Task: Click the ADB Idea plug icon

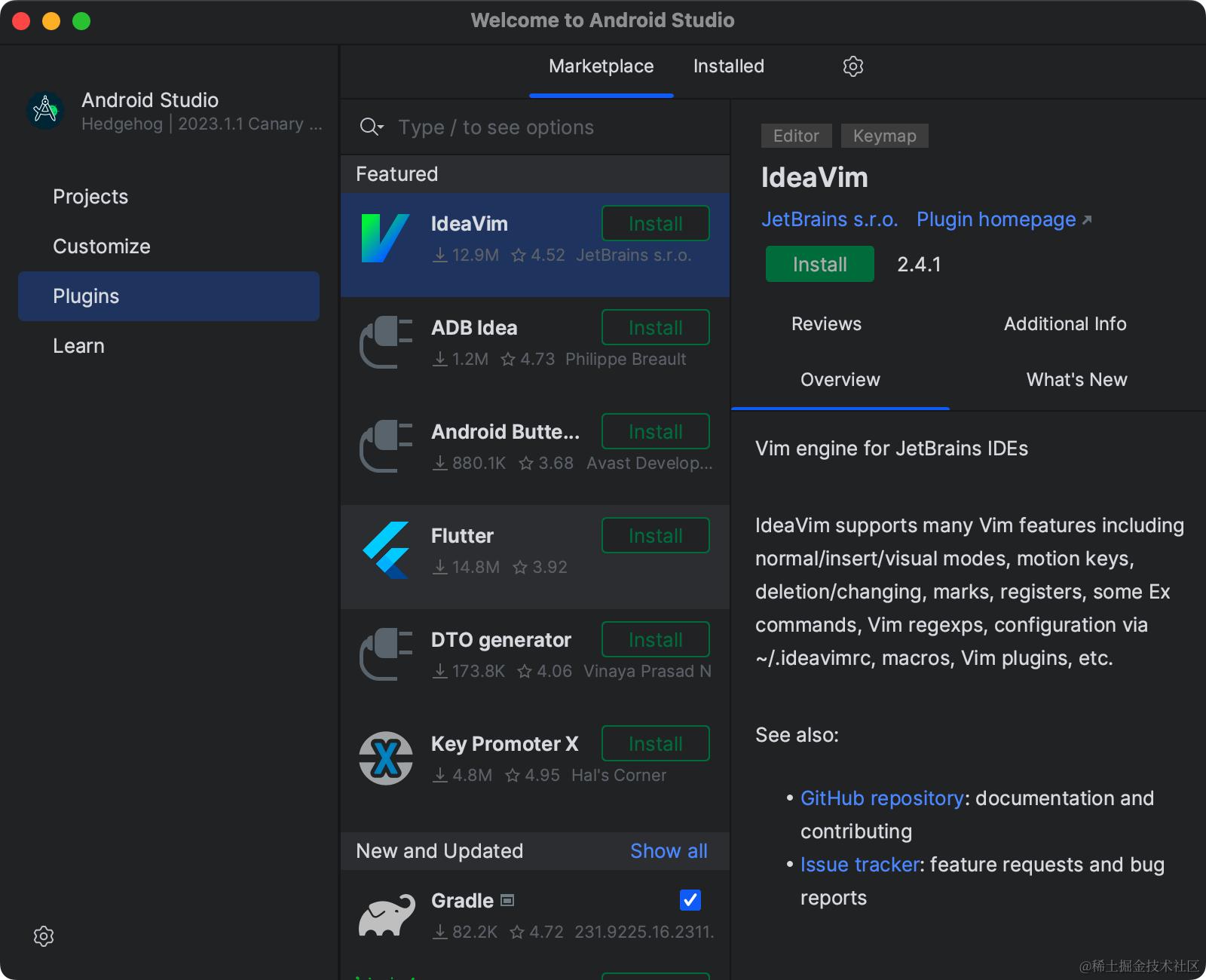Action: [386, 342]
